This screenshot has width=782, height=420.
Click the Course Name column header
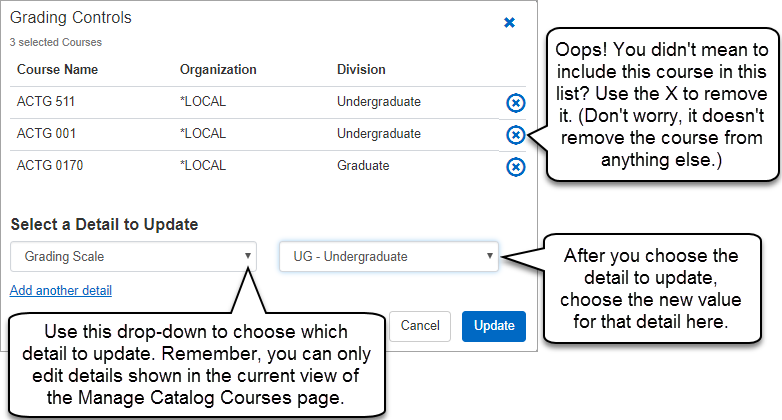coord(56,70)
